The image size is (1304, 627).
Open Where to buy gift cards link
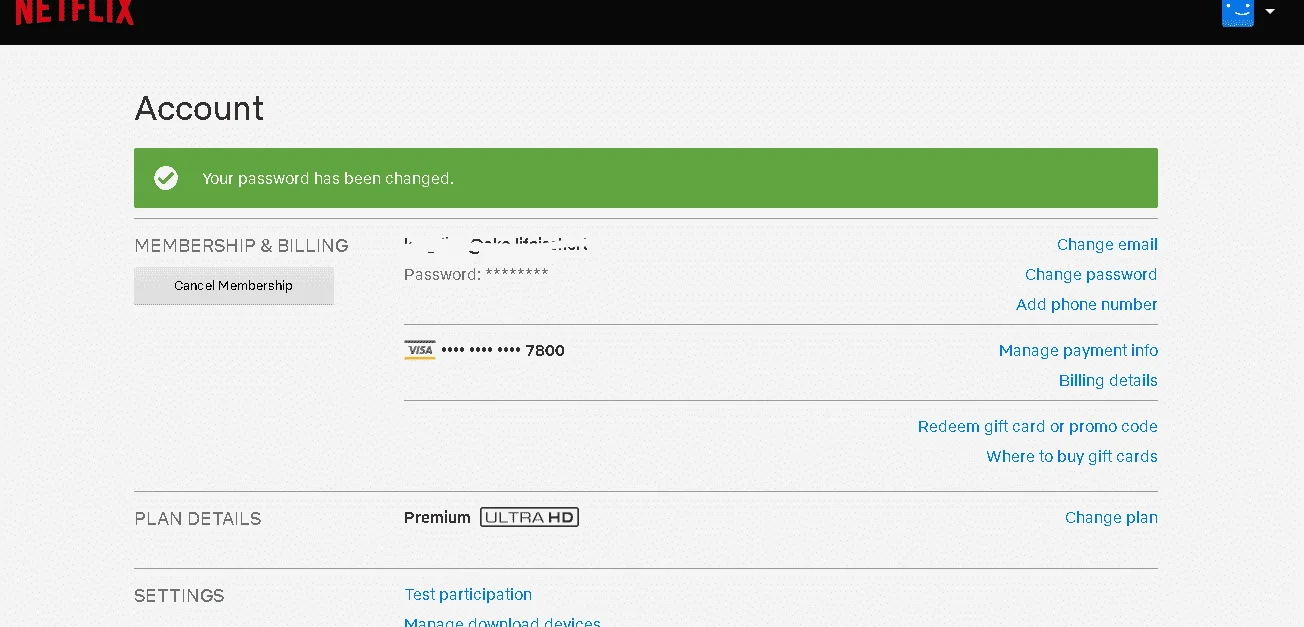[1072, 456]
